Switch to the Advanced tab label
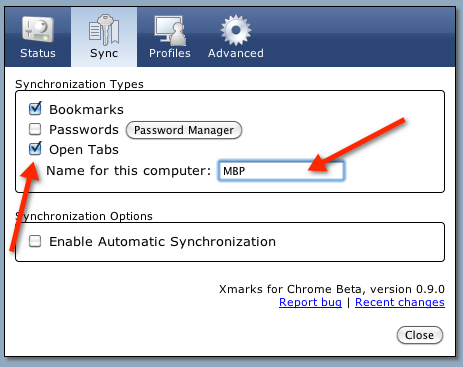This screenshot has height=367, width=463. pyautogui.click(x=236, y=53)
